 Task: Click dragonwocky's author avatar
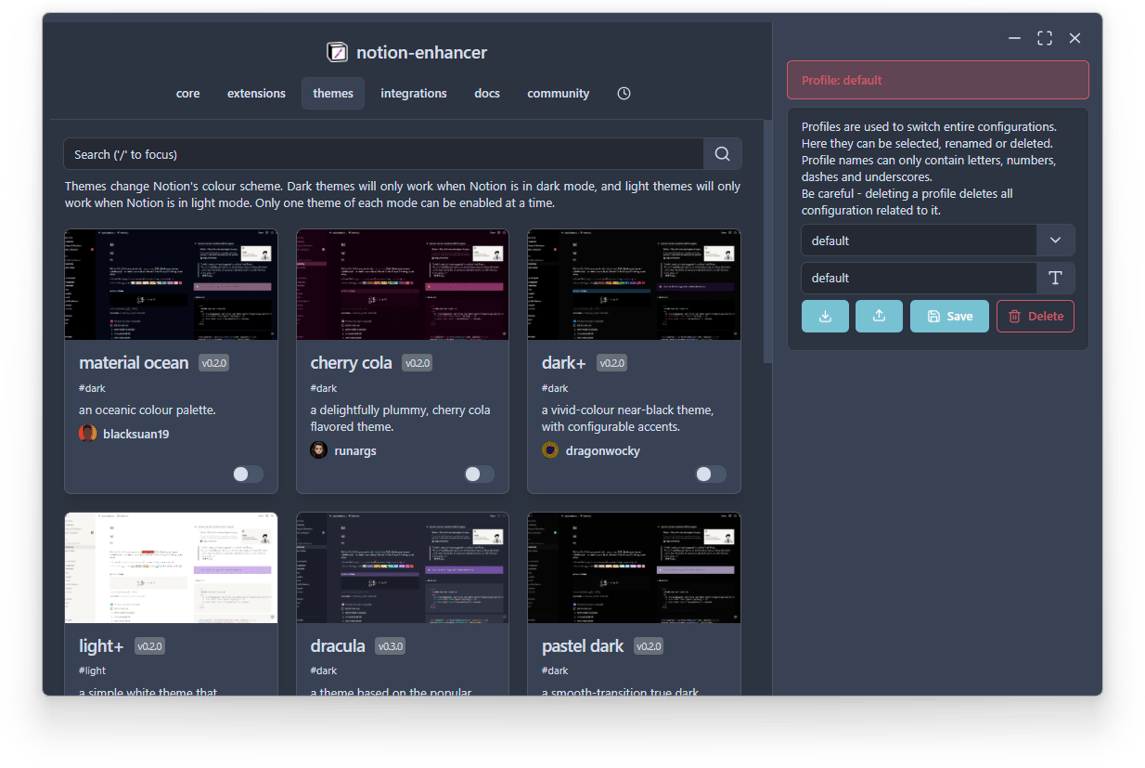coord(550,450)
